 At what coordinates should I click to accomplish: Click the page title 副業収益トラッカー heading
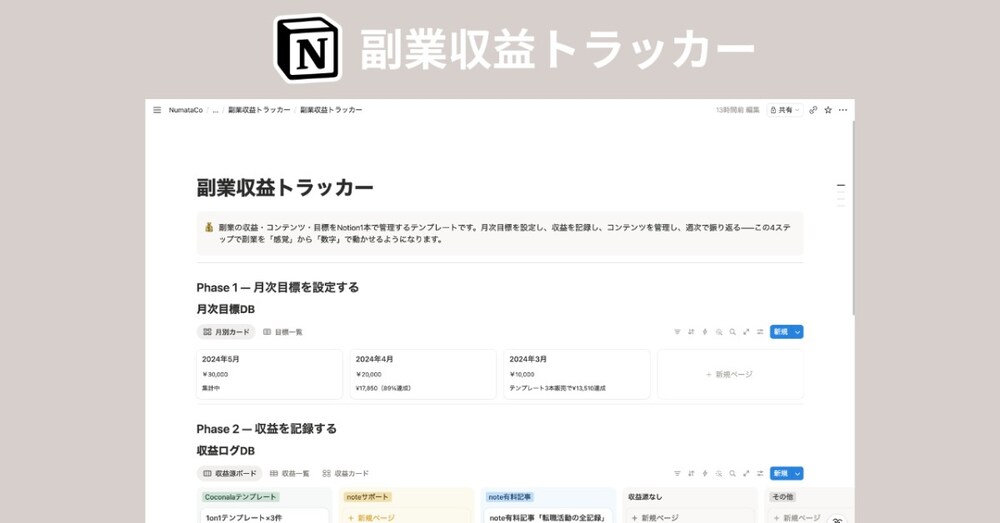coord(284,188)
